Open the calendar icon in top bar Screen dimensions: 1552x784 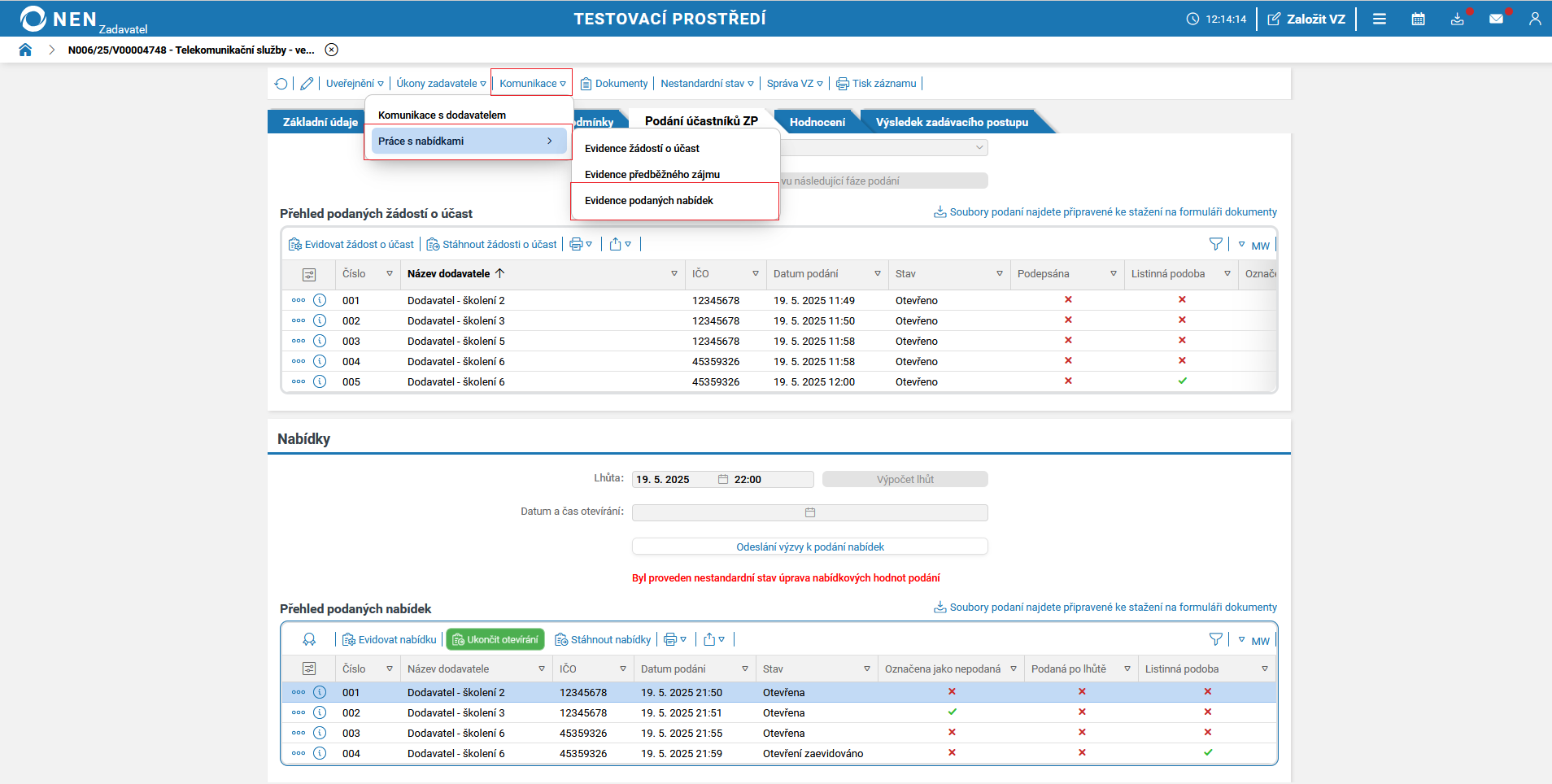point(1418,19)
